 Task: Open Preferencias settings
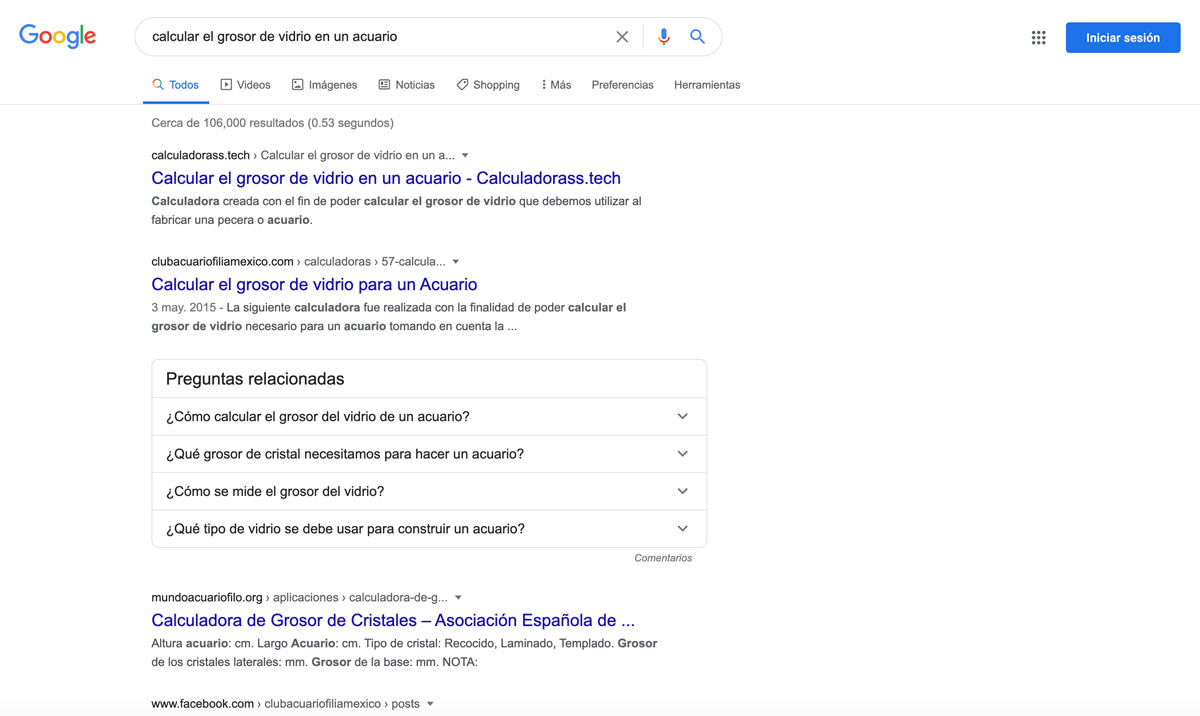(622, 85)
